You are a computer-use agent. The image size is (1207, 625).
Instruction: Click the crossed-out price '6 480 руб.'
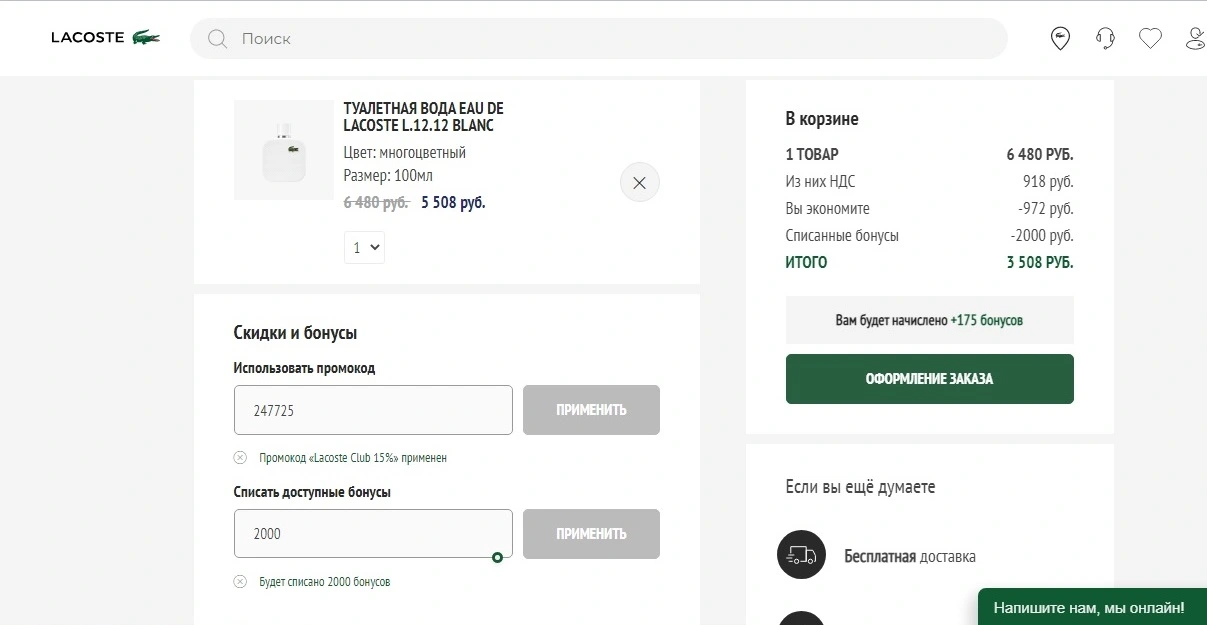pyautogui.click(x=376, y=203)
